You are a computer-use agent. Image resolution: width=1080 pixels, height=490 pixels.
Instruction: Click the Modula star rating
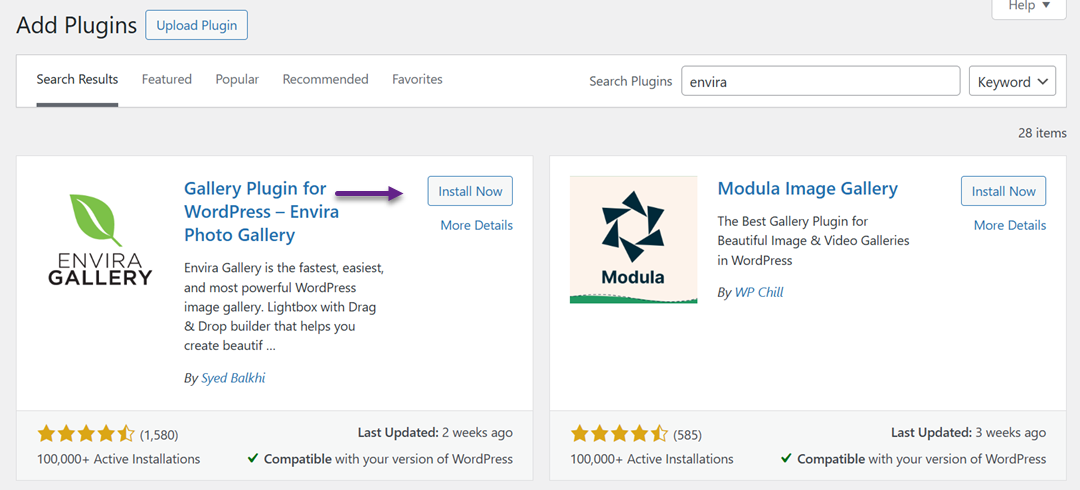(x=618, y=433)
